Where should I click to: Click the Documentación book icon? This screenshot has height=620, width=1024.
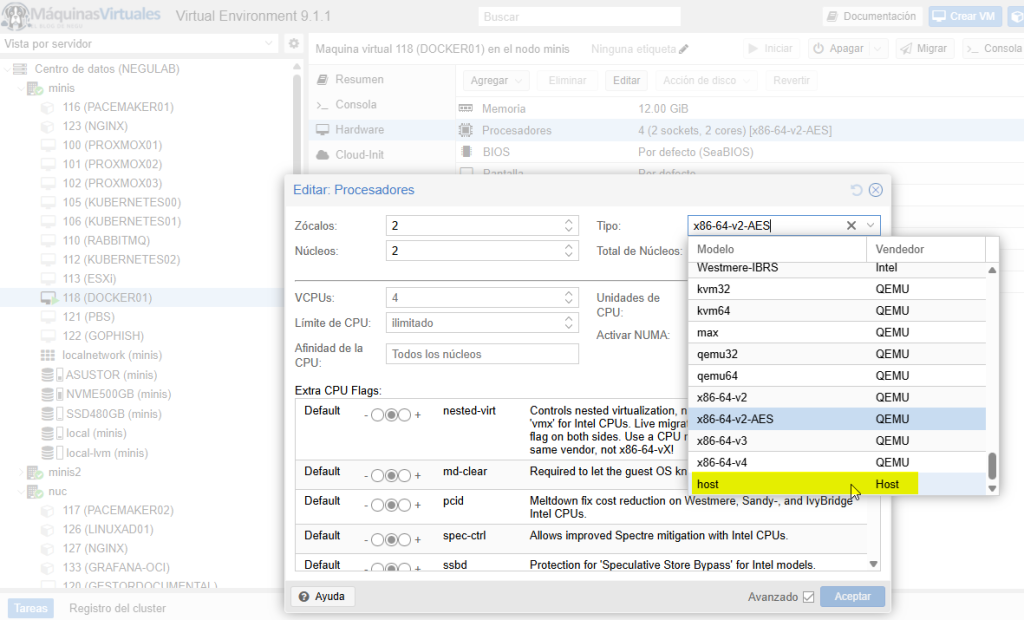(831, 15)
